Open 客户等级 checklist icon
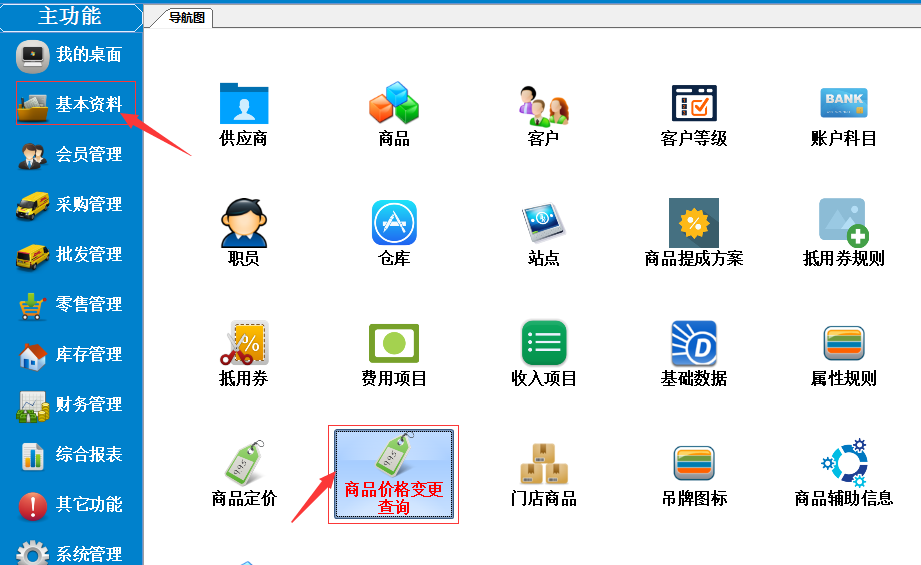Image resolution: width=921 pixels, height=565 pixels. 694,115
